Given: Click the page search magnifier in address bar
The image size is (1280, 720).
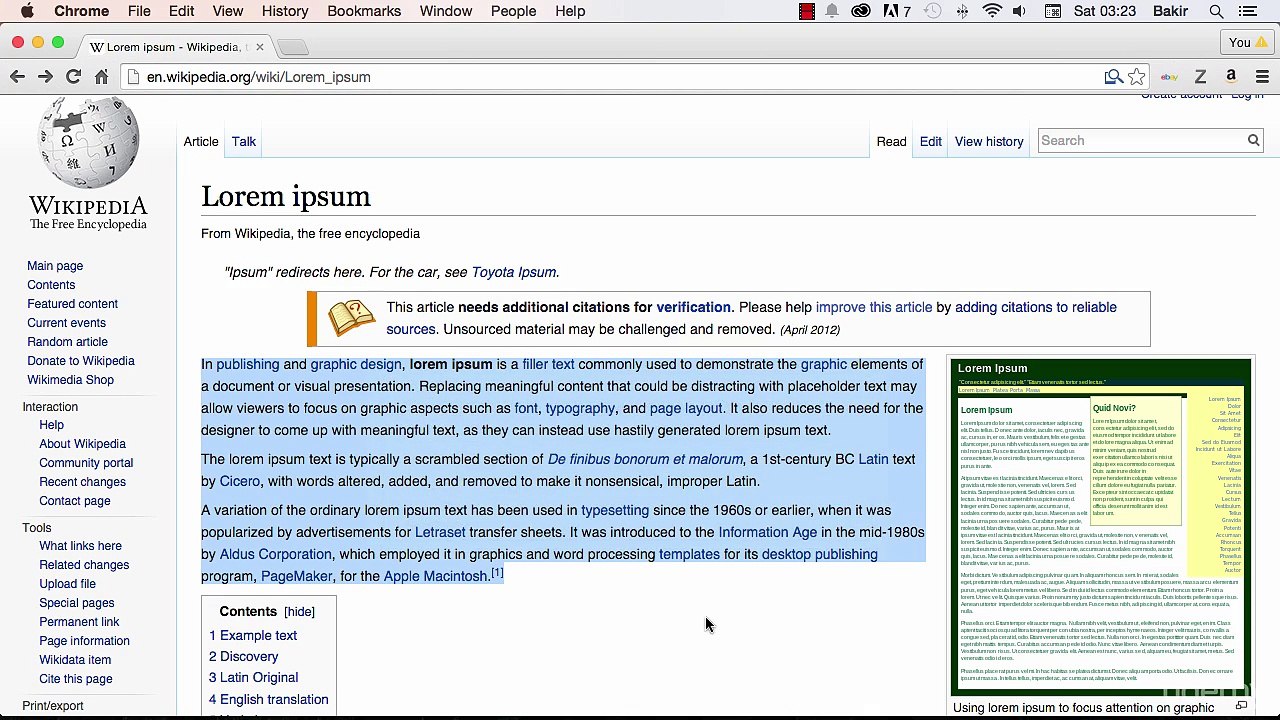Looking at the screenshot, I should (1113, 77).
